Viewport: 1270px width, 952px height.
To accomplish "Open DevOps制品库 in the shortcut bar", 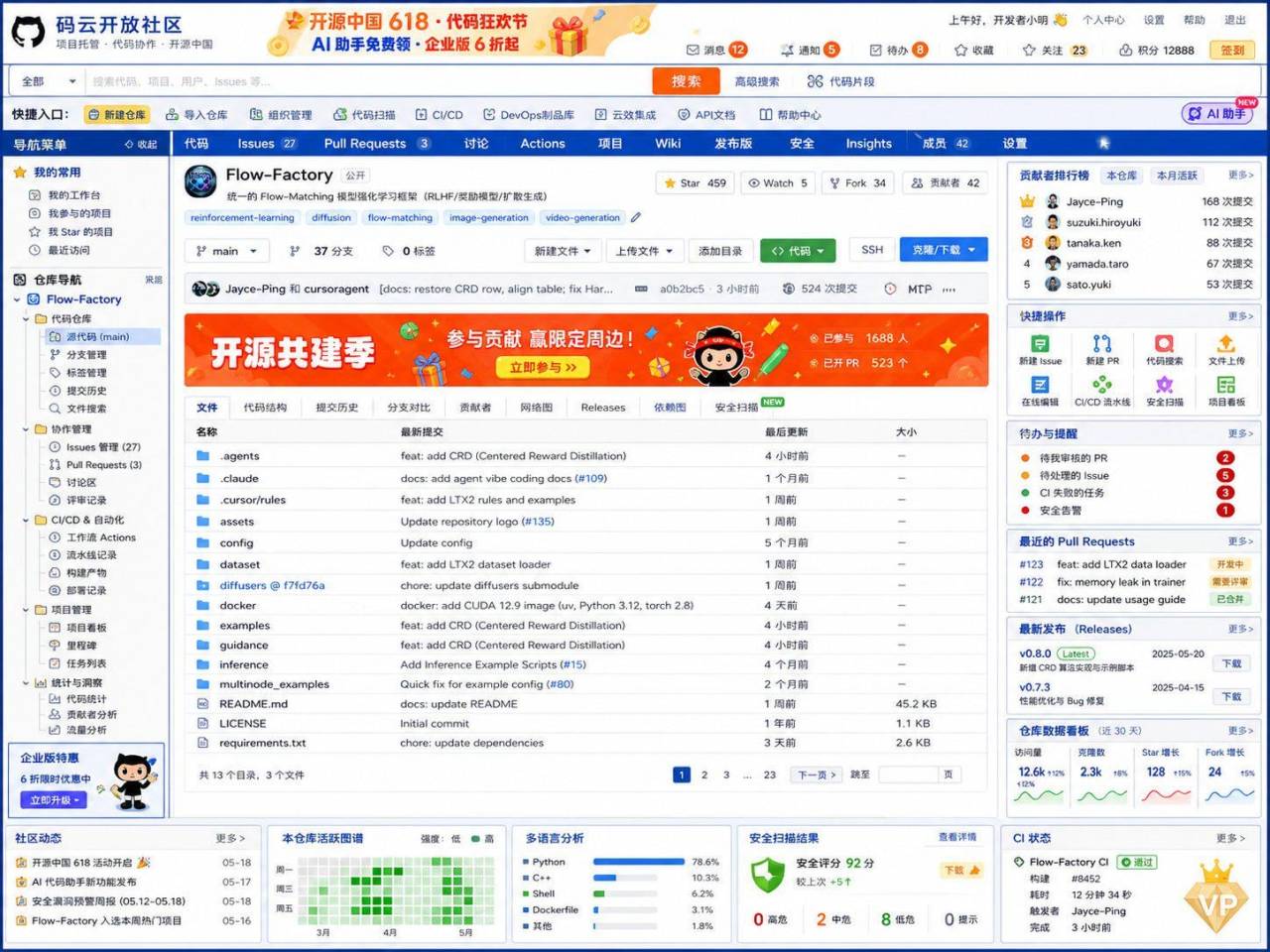I will 529,115.
